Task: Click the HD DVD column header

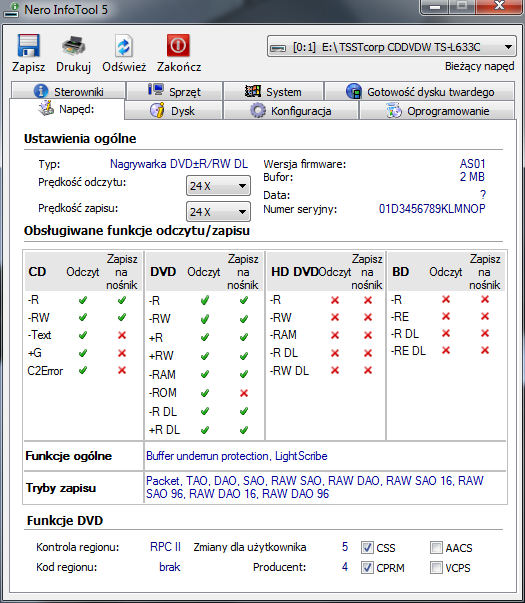Action: [295, 272]
